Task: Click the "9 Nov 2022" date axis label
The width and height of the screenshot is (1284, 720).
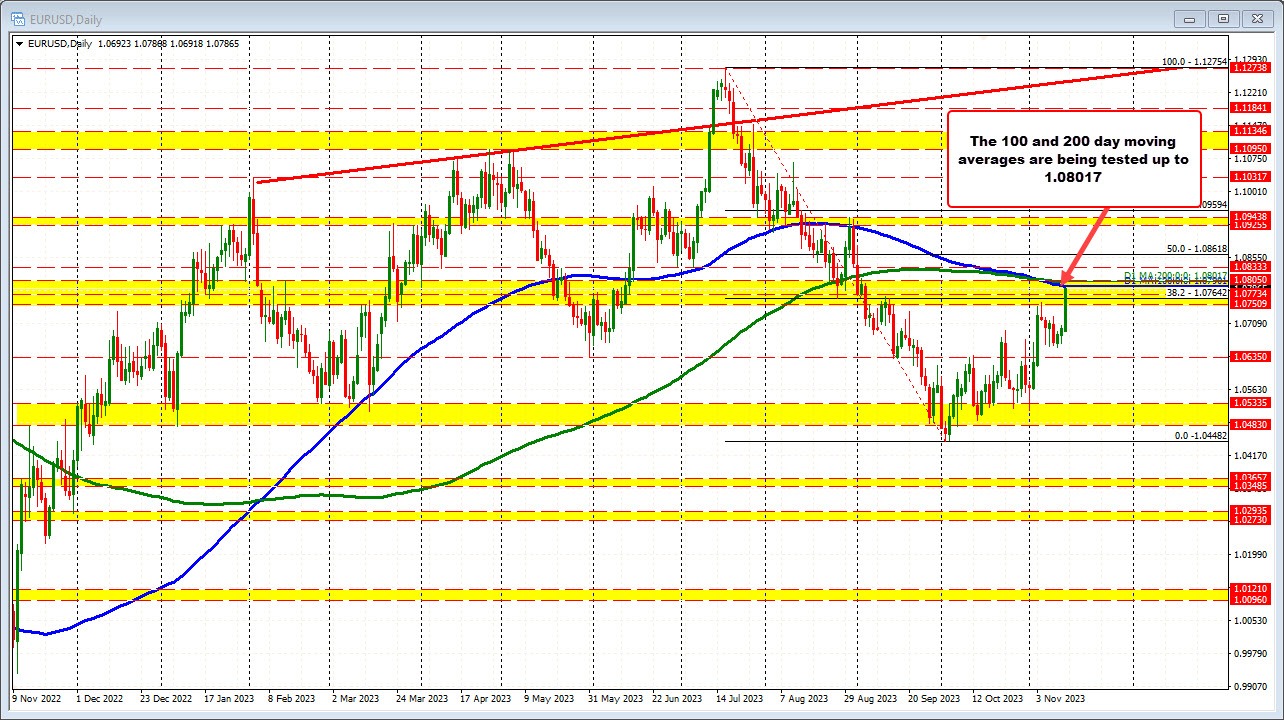Action: click(37, 698)
